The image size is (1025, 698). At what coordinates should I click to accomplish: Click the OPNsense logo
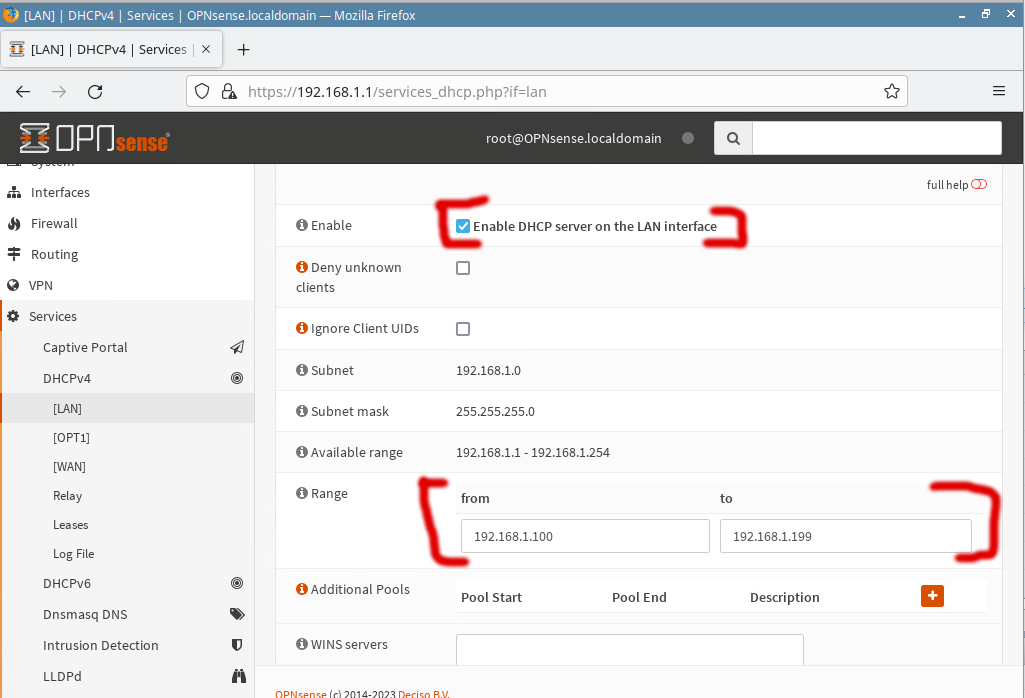94,138
